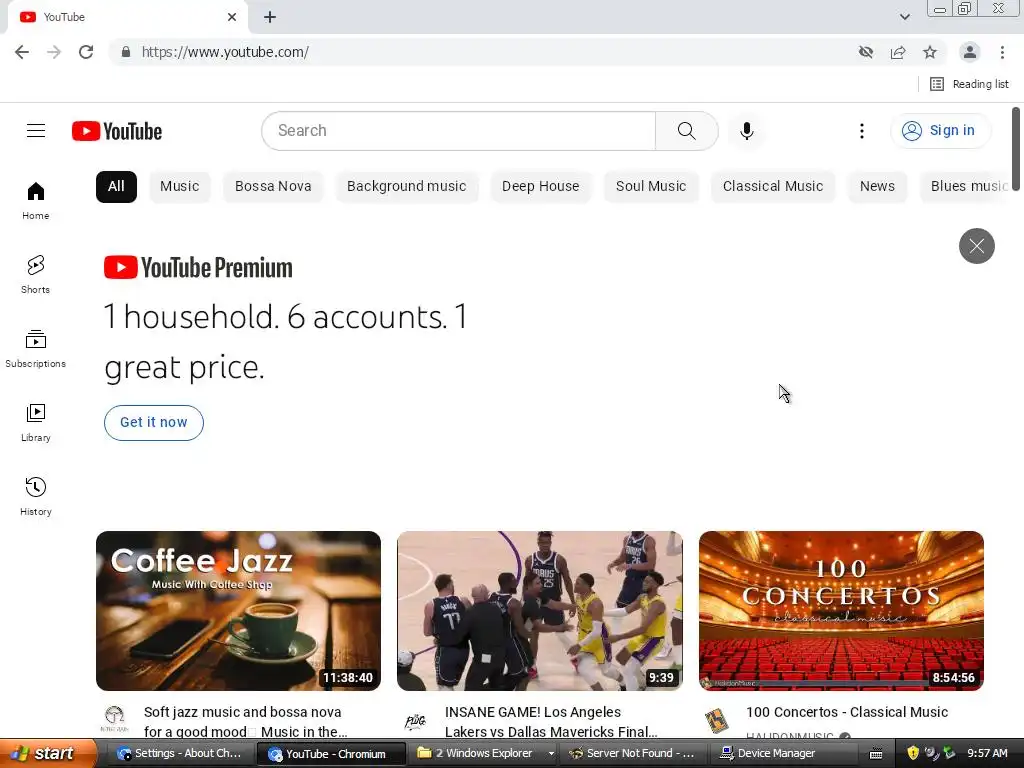The height and width of the screenshot is (768, 1024).
Task: Click the YouTube logo
Action: 117,131
